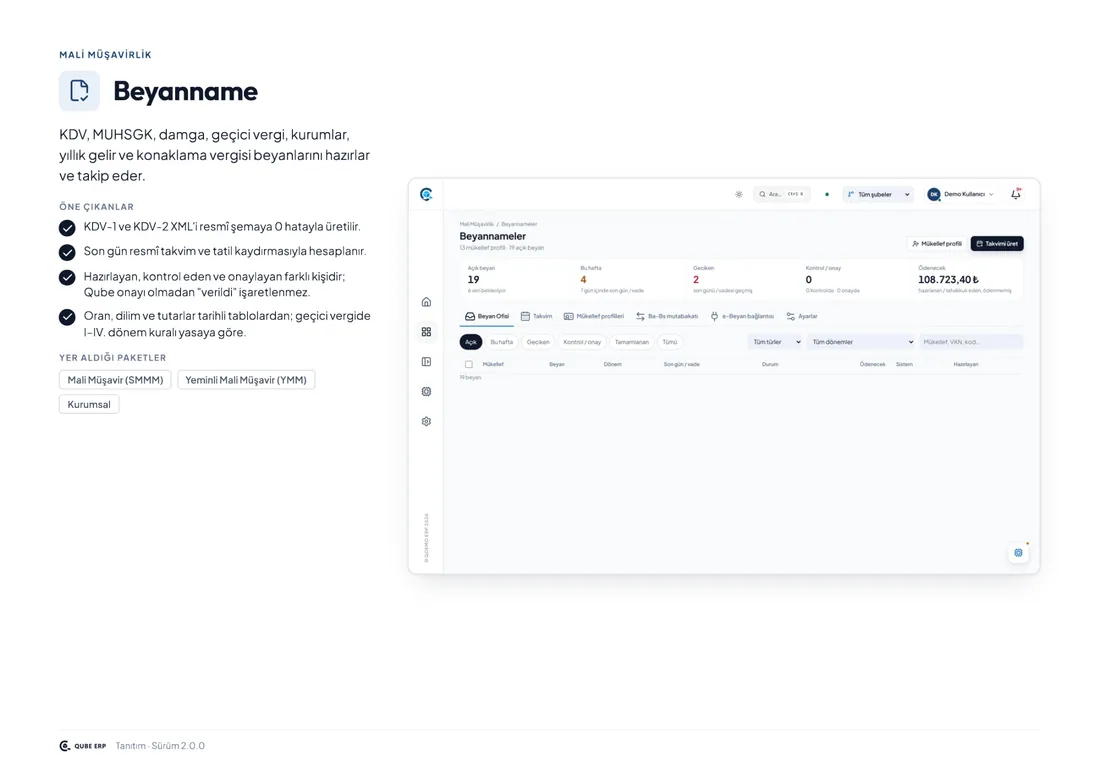
Task: Open the four-squares modules icon in the sidebar
Action: pos(426,332)
